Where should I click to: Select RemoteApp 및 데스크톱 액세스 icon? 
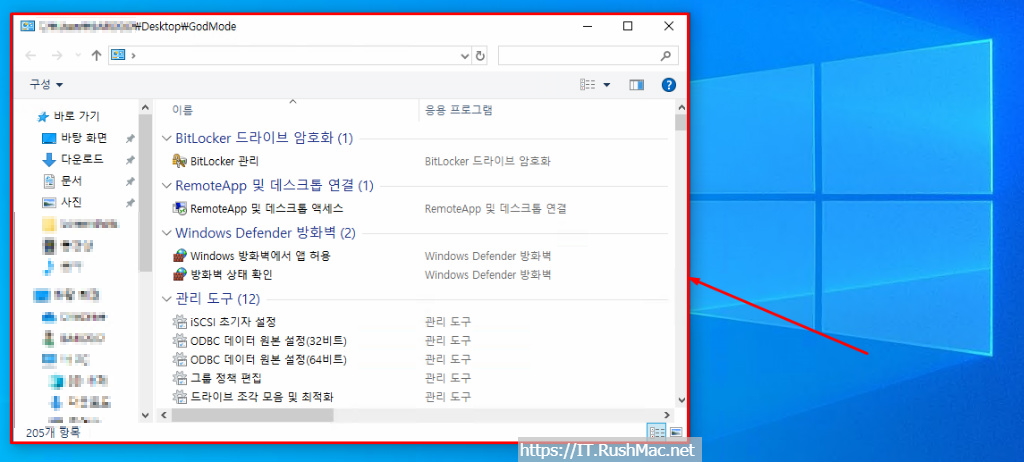(180, 208)
